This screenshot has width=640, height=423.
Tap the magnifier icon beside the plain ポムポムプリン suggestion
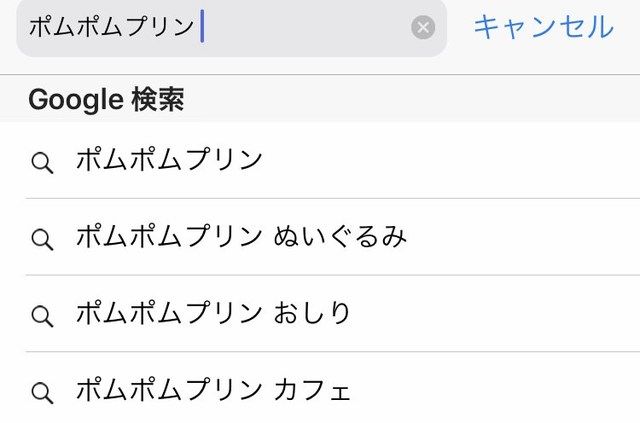coord(42,163)
